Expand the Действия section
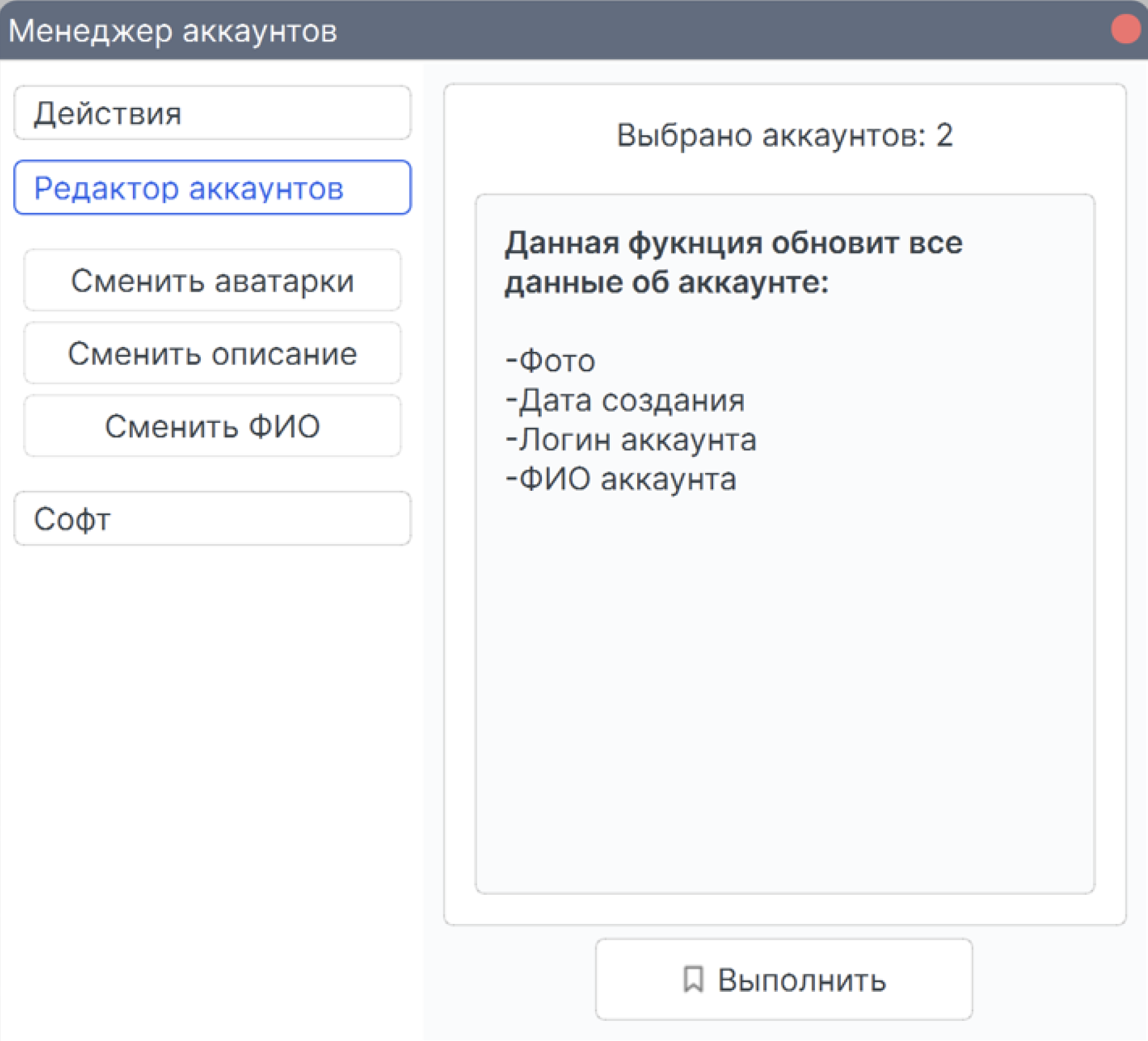 (212, 113)
